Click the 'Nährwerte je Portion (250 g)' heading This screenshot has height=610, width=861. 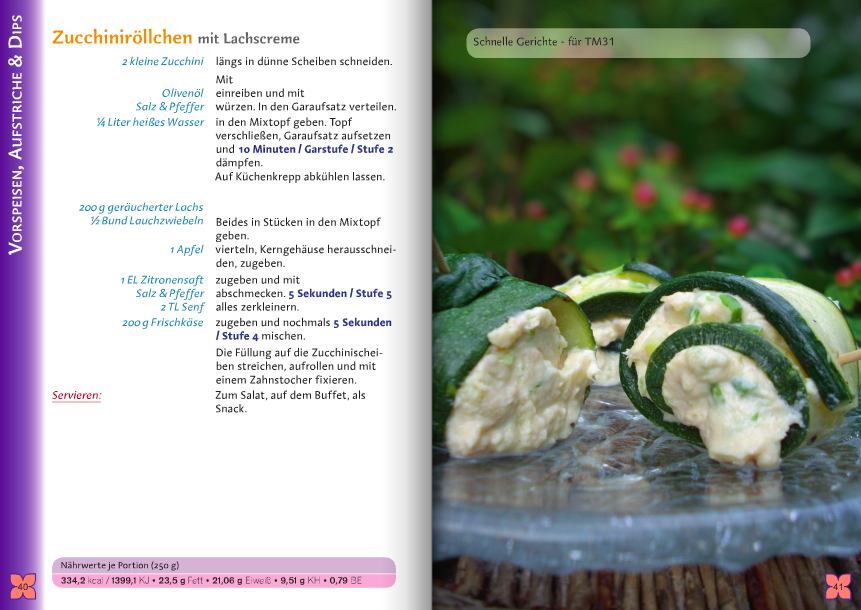coord(120,565)
